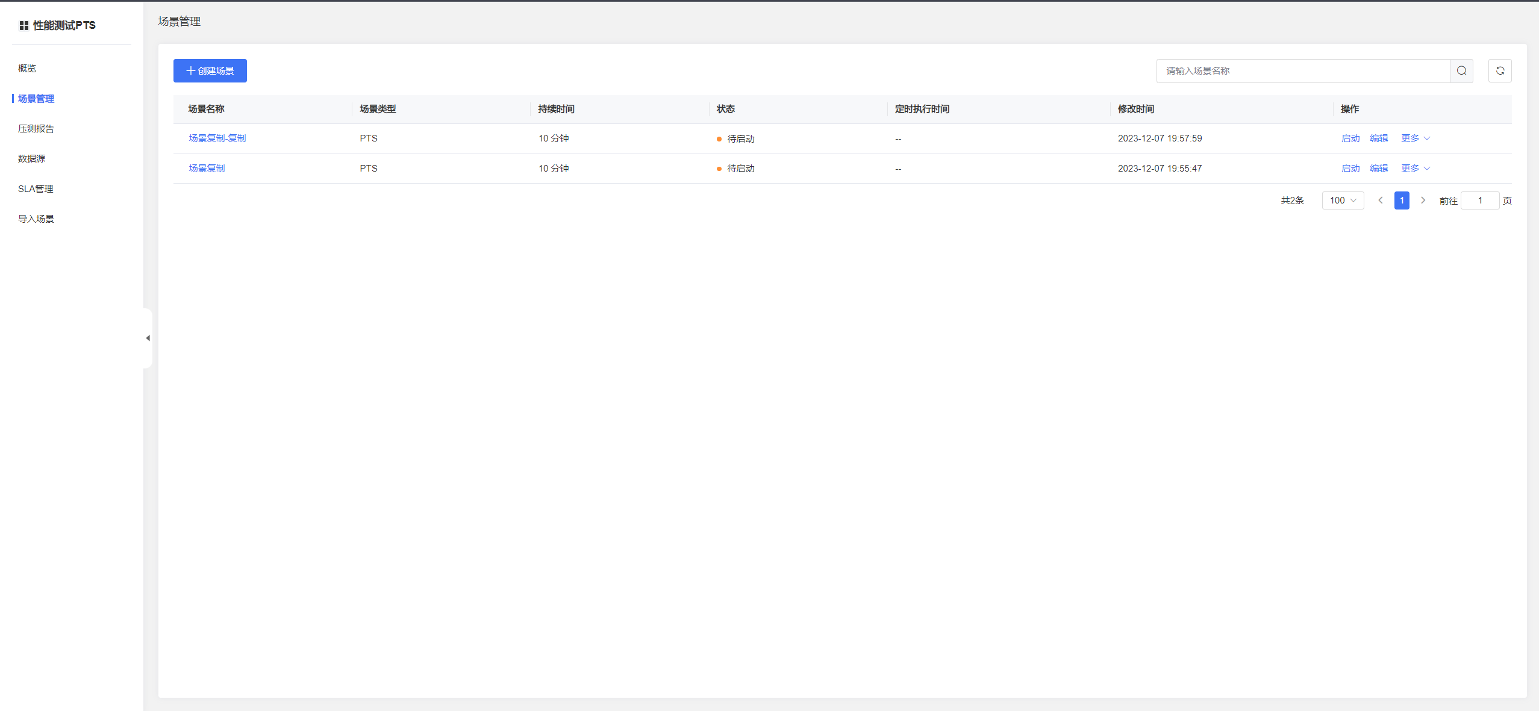Screen dimensions: 1540x712
Task: Click 编辑 for the 场景复制-复制 row
Action: point(1378,138)
